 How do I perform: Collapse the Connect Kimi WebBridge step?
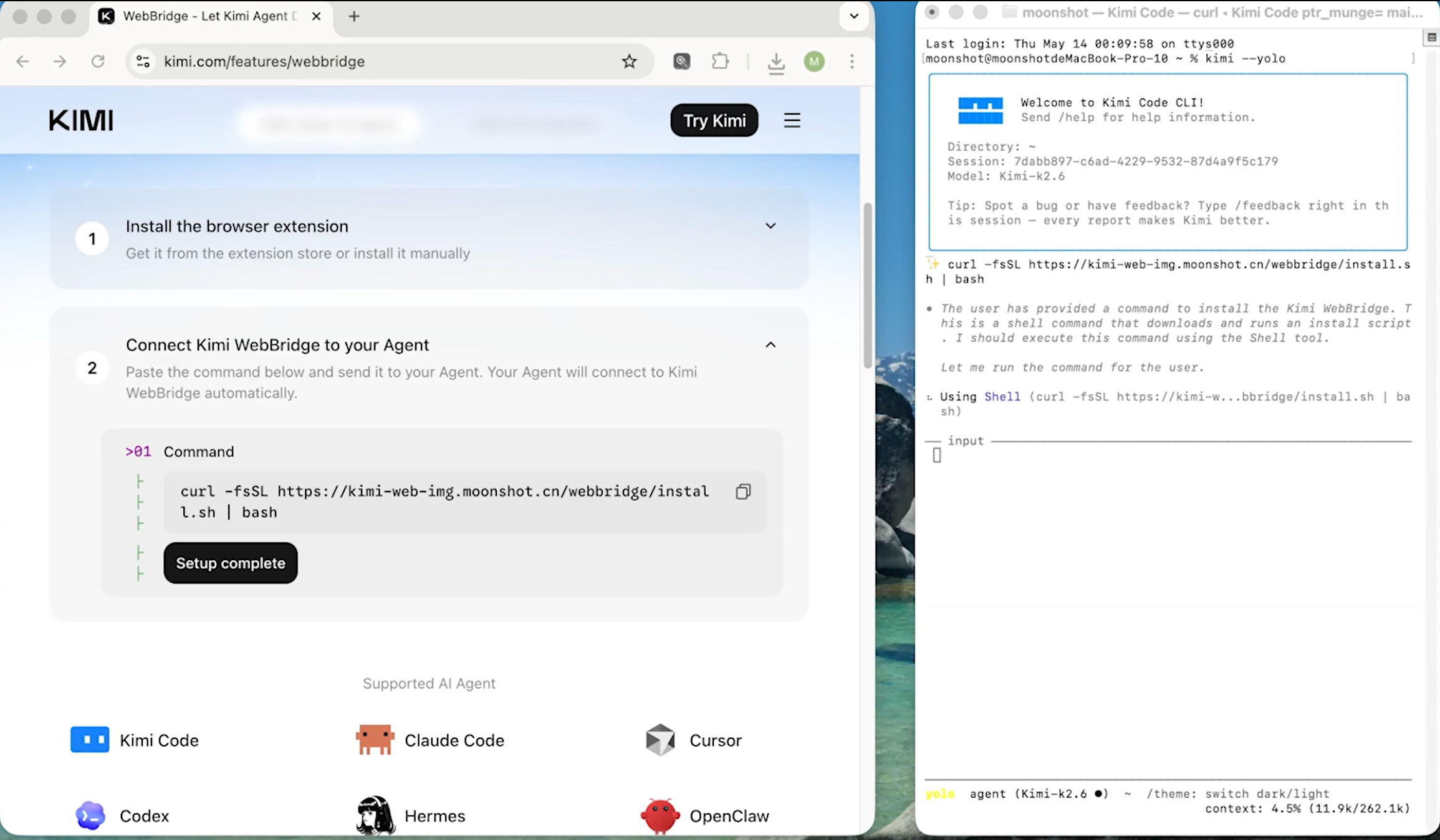[x=770, y=345]
